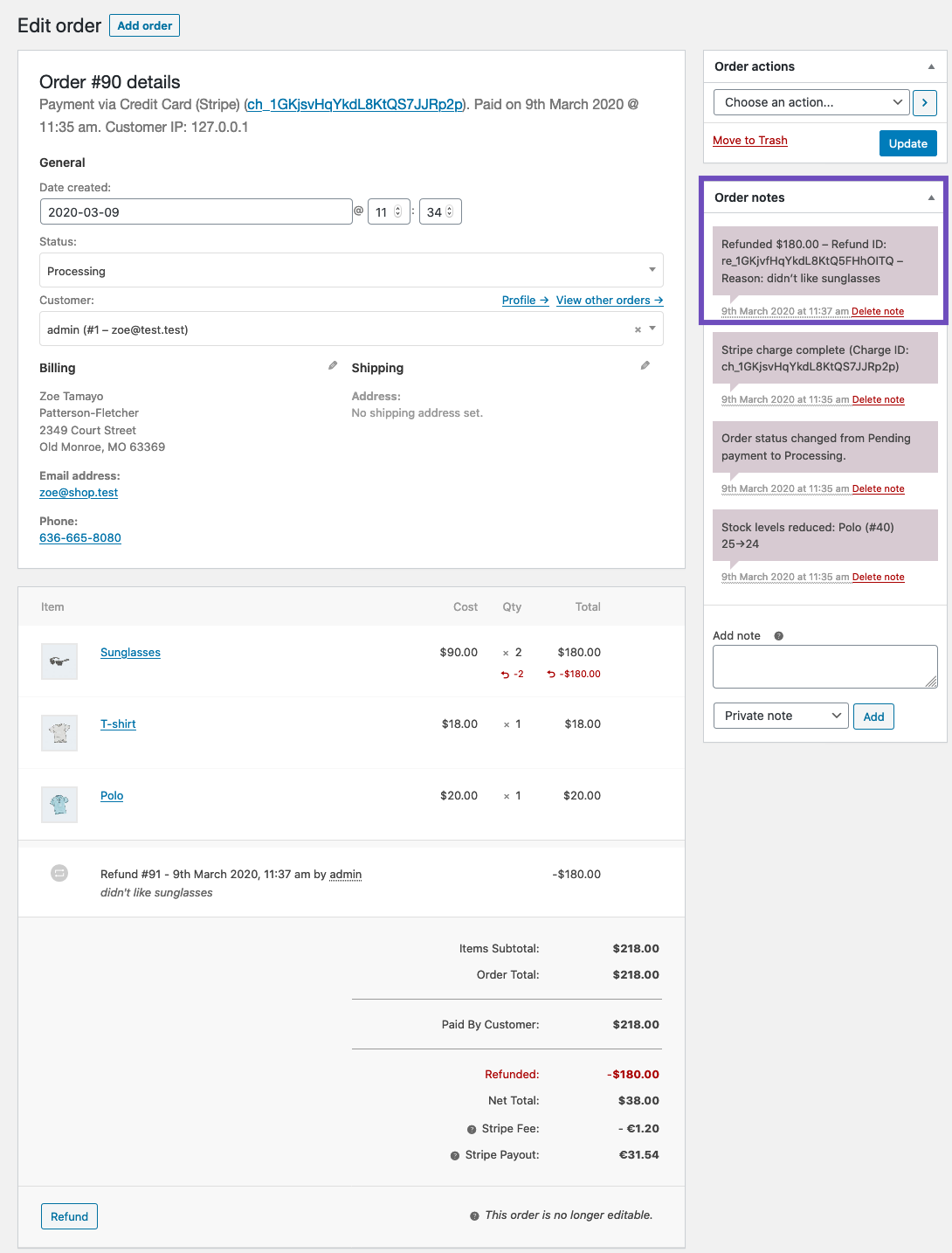Run the order action with the arrow icon
This screenshot has height=1253, width=952.
pyautogui.click(x=924, y=102)
